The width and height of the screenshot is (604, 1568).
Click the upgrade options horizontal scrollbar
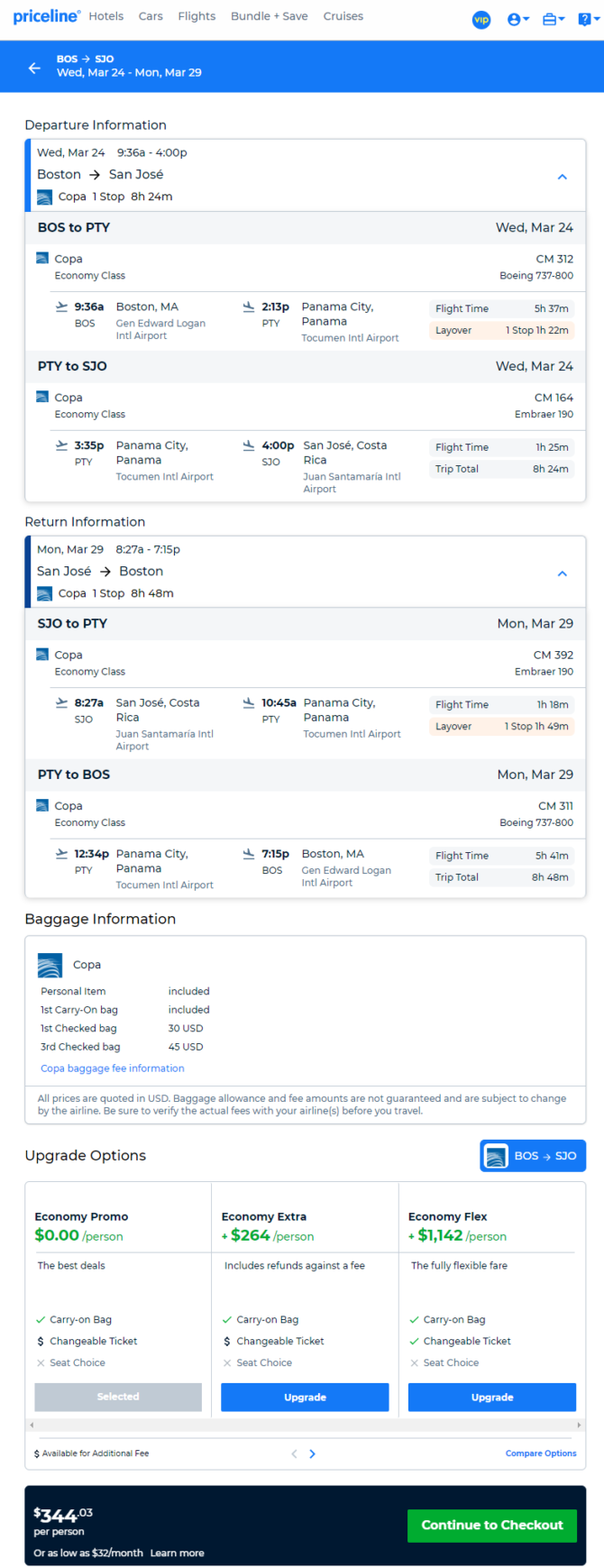coord(305,1425)
